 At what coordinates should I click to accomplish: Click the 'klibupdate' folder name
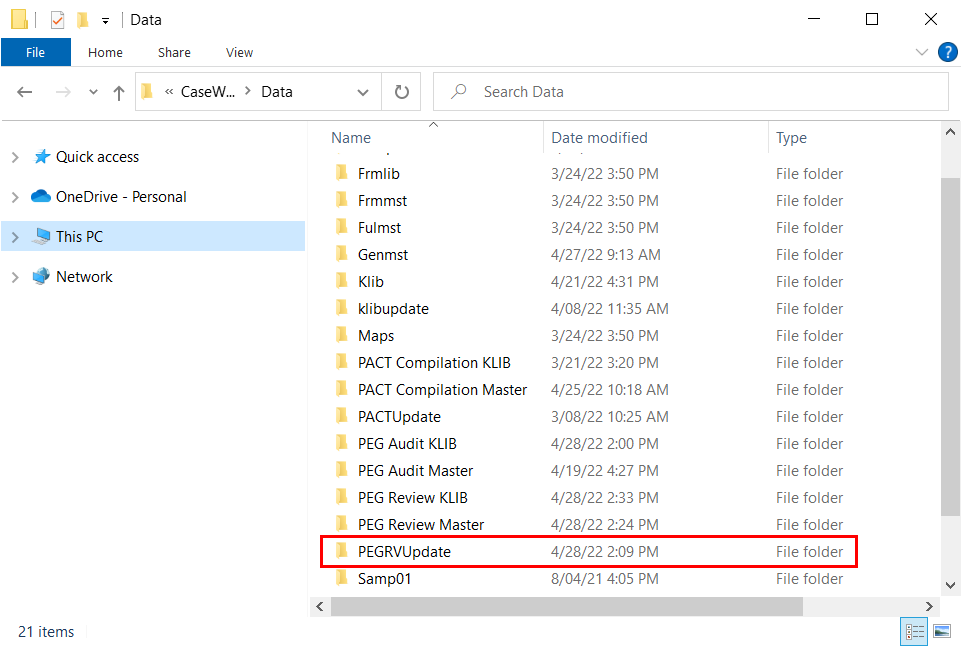click(393, 309)
